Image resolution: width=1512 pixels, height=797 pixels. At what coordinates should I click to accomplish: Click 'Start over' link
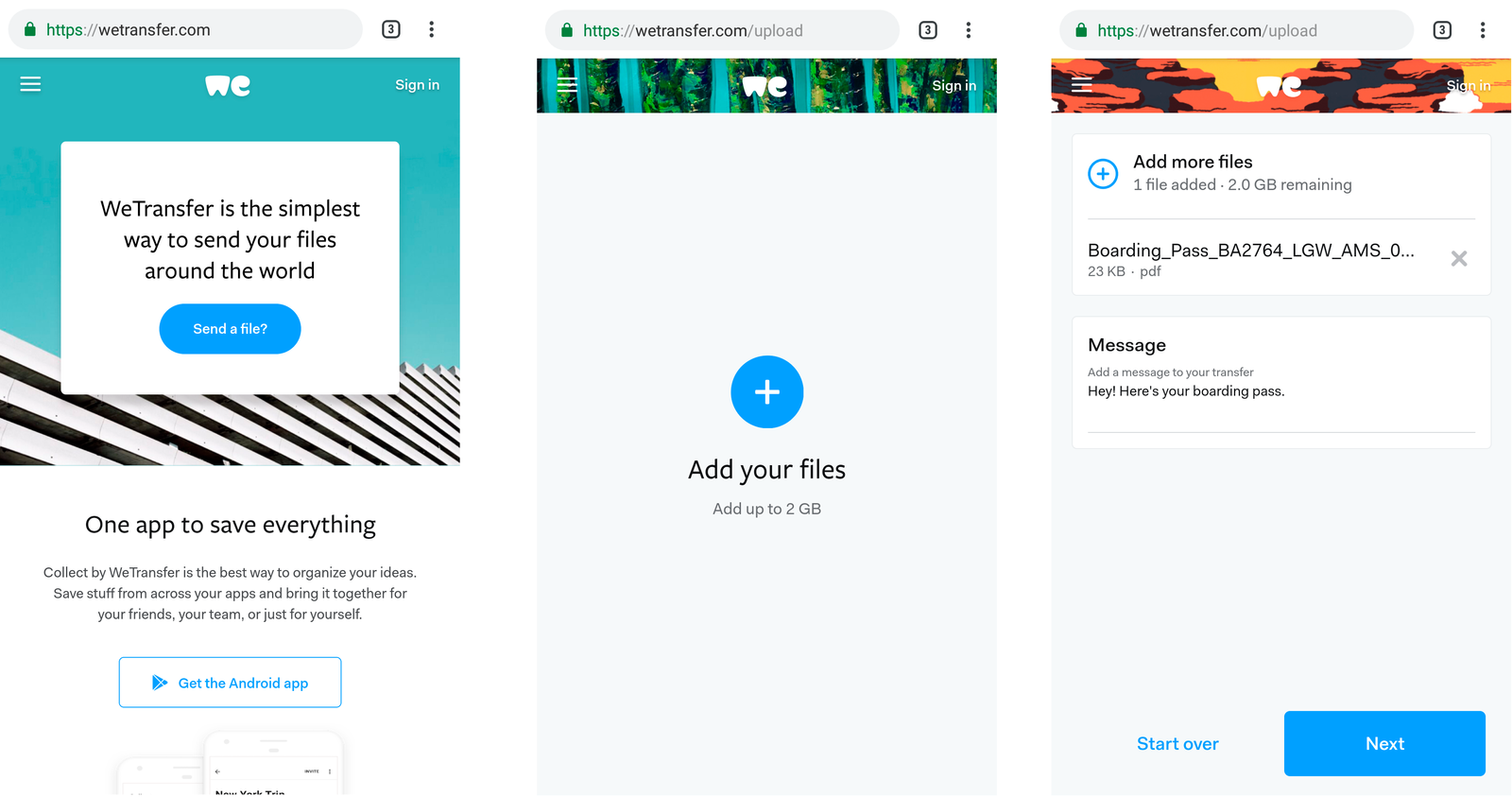tap(1177, 744)
